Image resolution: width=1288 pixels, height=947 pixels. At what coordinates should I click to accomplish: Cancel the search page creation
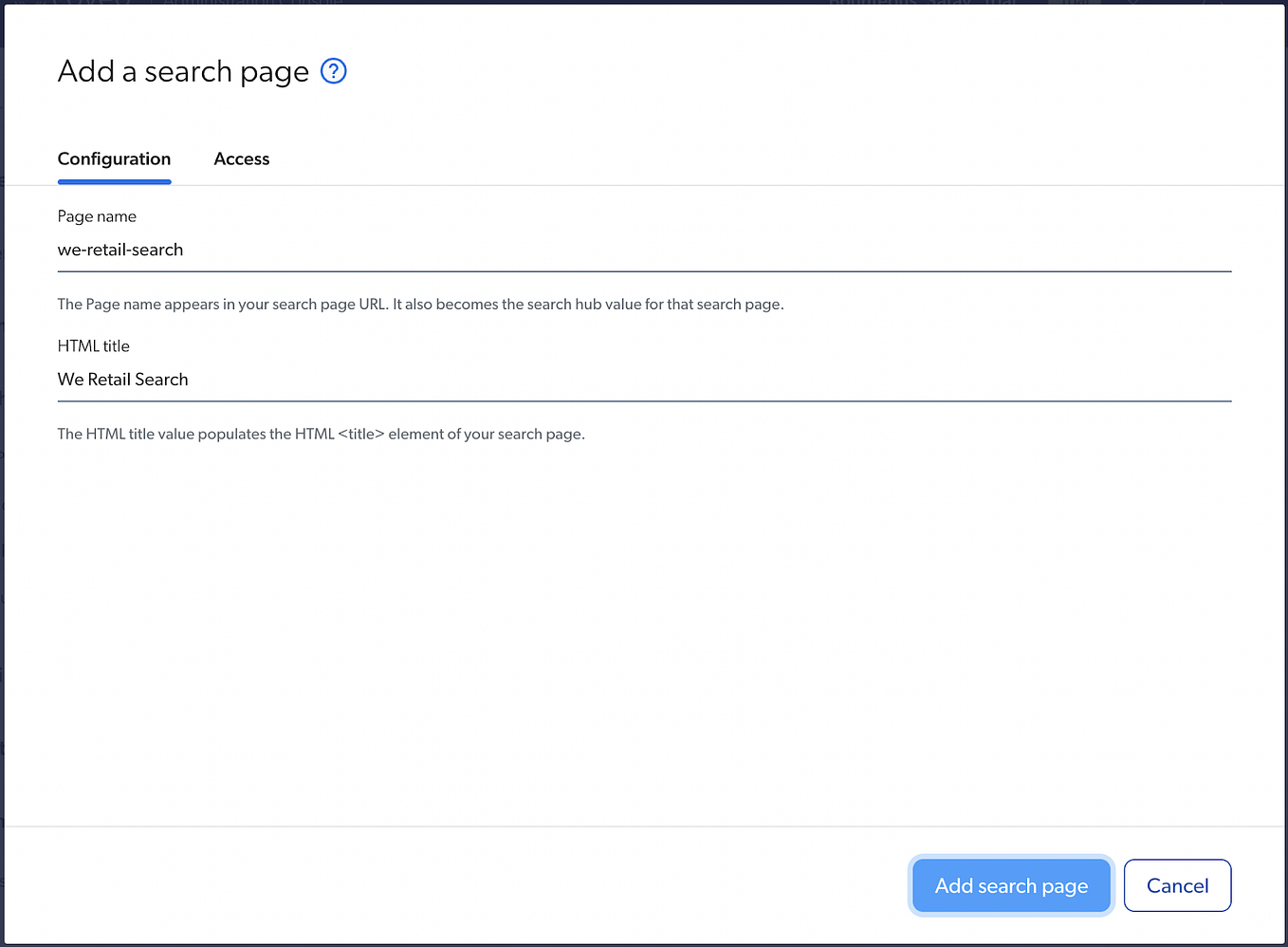click(1177, 884)
